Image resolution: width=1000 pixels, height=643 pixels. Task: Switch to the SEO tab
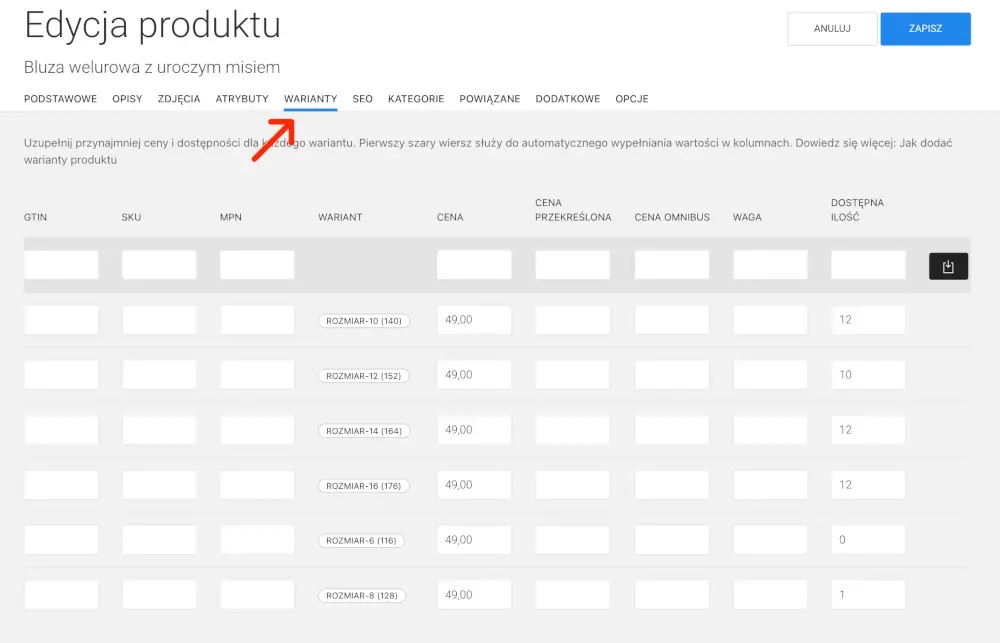(362, 99)
